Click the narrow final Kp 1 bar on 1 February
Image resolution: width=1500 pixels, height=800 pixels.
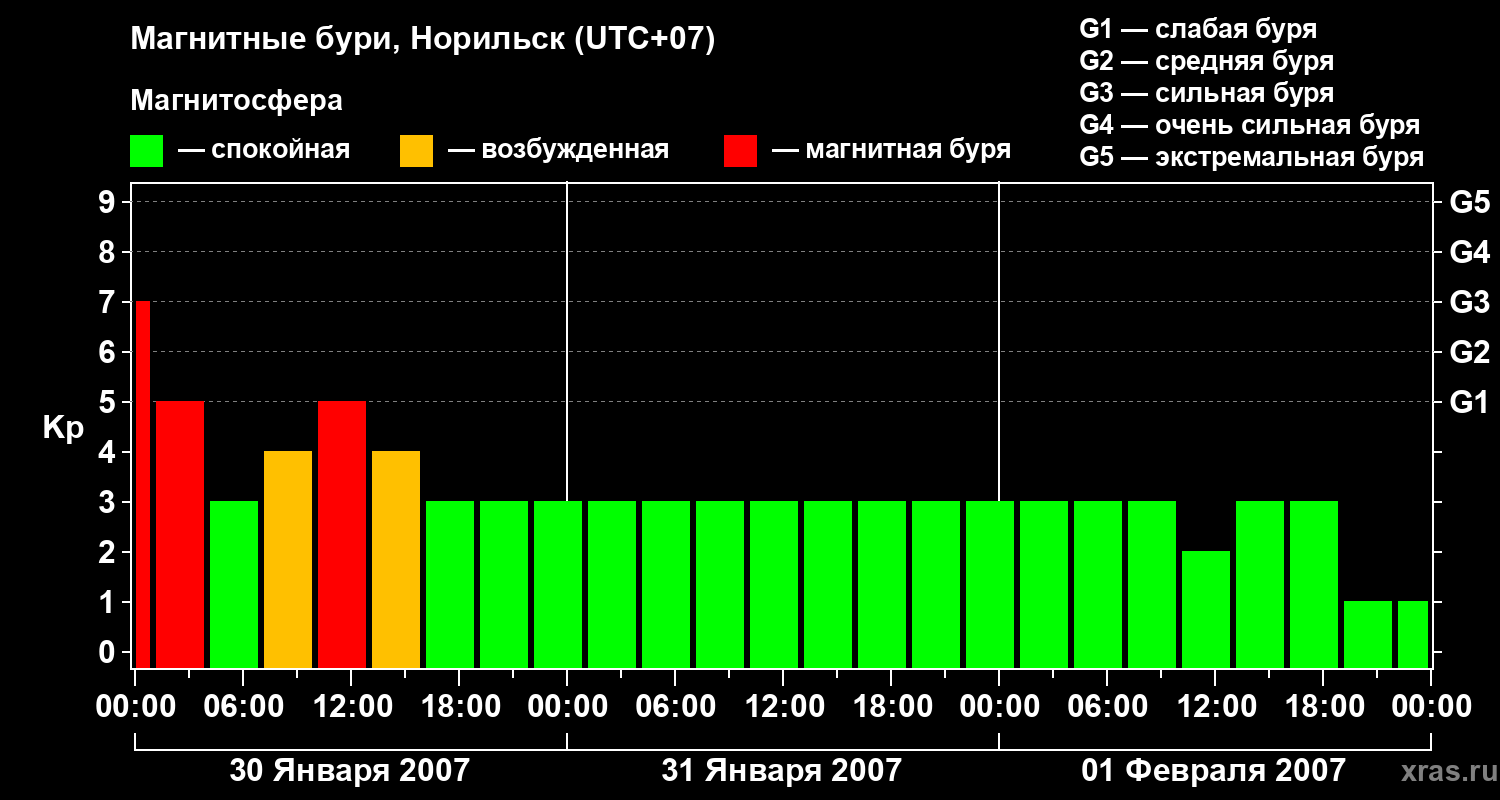click(1413, 634)
